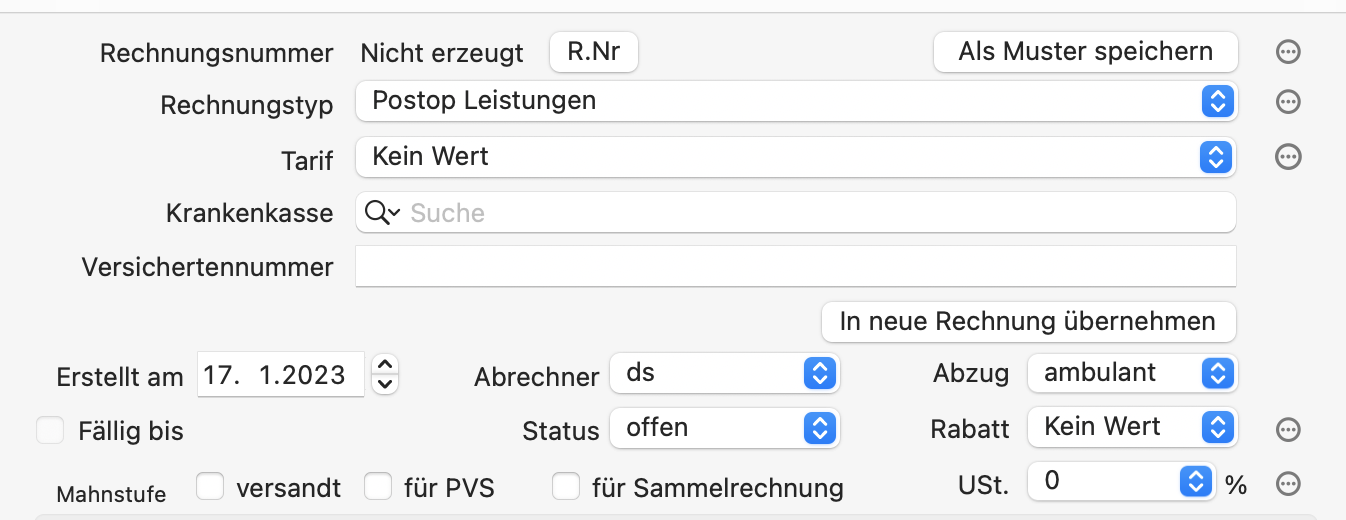The width and height of the screenshot is (1346, 520).
Task: Click In neue Rechnung übernehmen
Action: click(x=1028, y=322)
